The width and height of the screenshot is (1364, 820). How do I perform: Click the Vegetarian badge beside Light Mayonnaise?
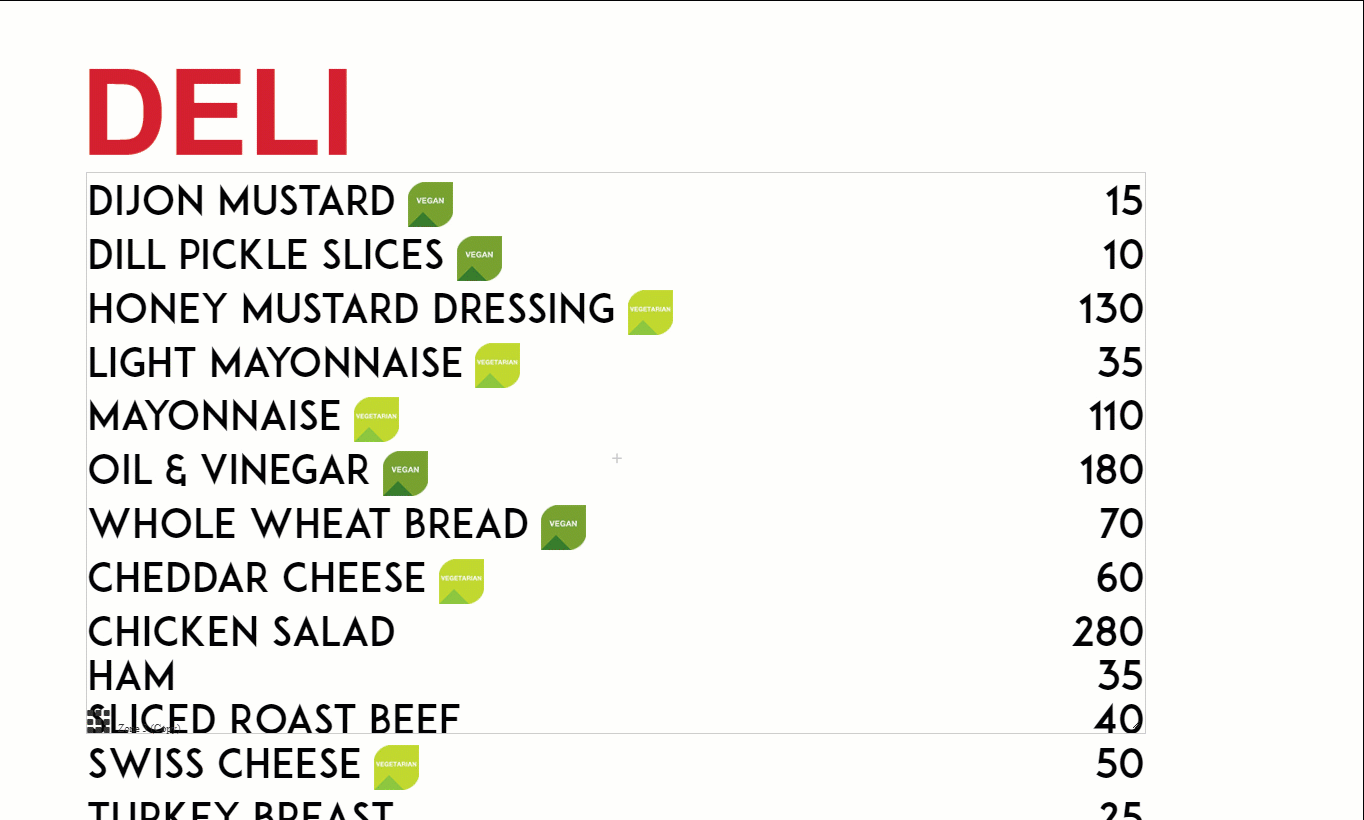(x=497, y=366)
